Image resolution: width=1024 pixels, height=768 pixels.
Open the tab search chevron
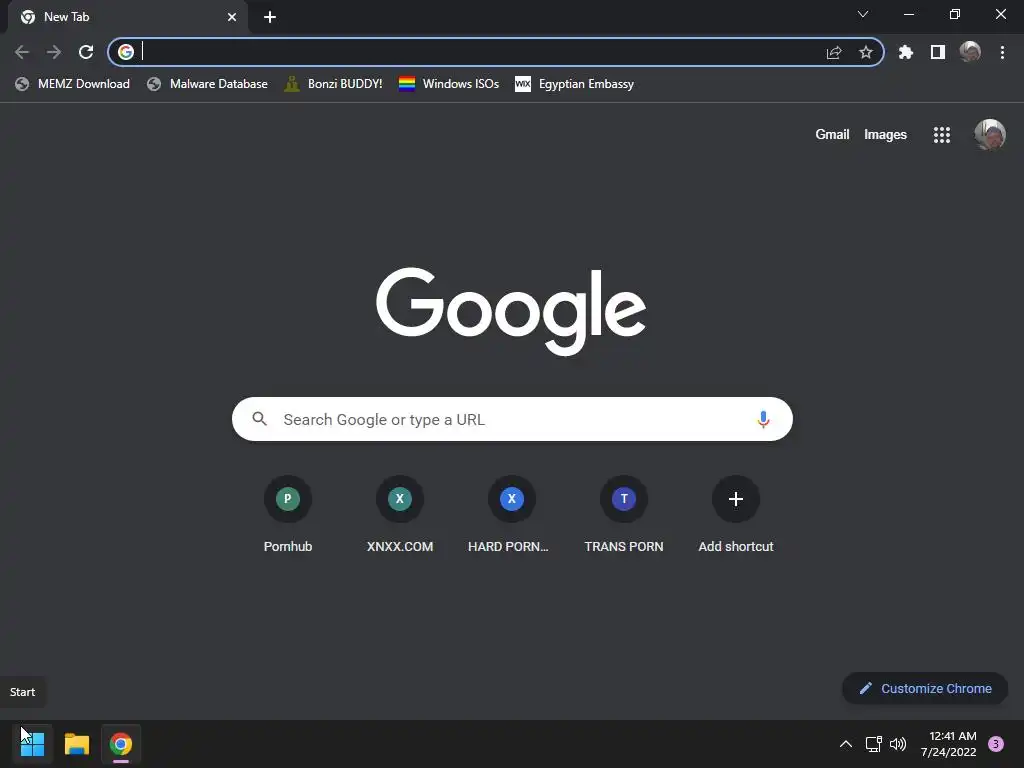[x=863, y=14]
